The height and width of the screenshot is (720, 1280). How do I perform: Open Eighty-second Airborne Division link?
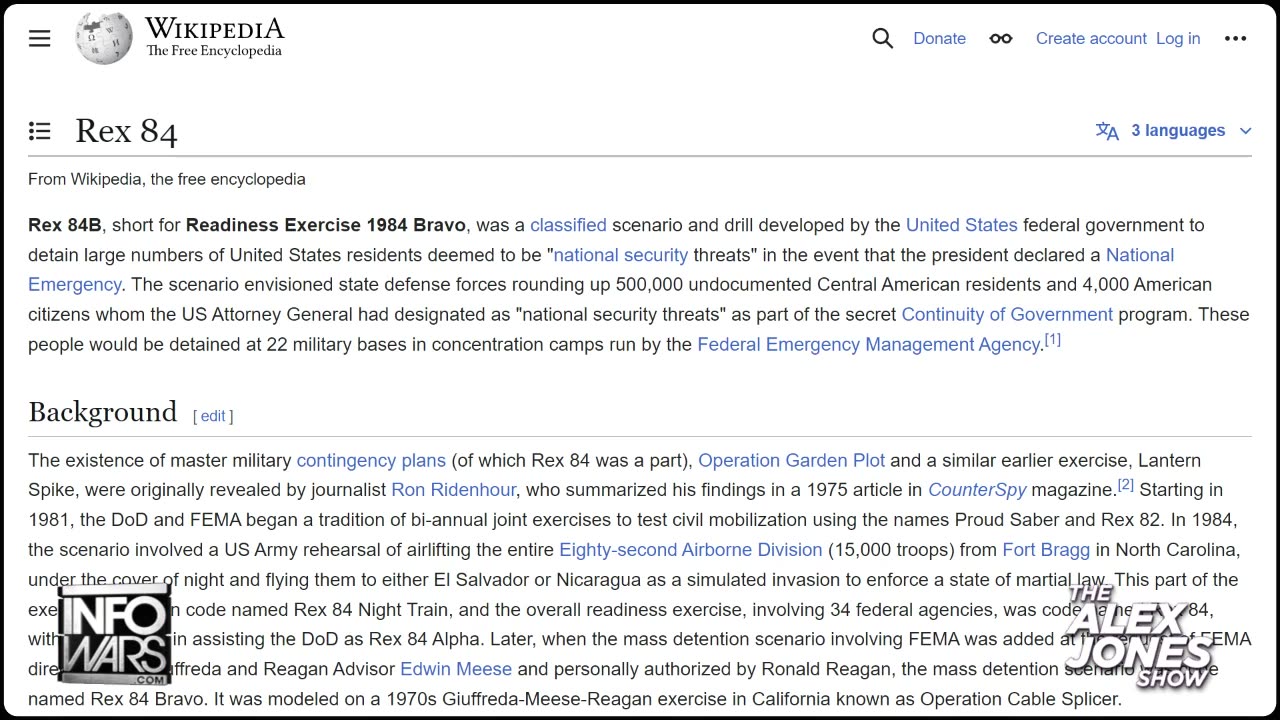click(690, 550)
